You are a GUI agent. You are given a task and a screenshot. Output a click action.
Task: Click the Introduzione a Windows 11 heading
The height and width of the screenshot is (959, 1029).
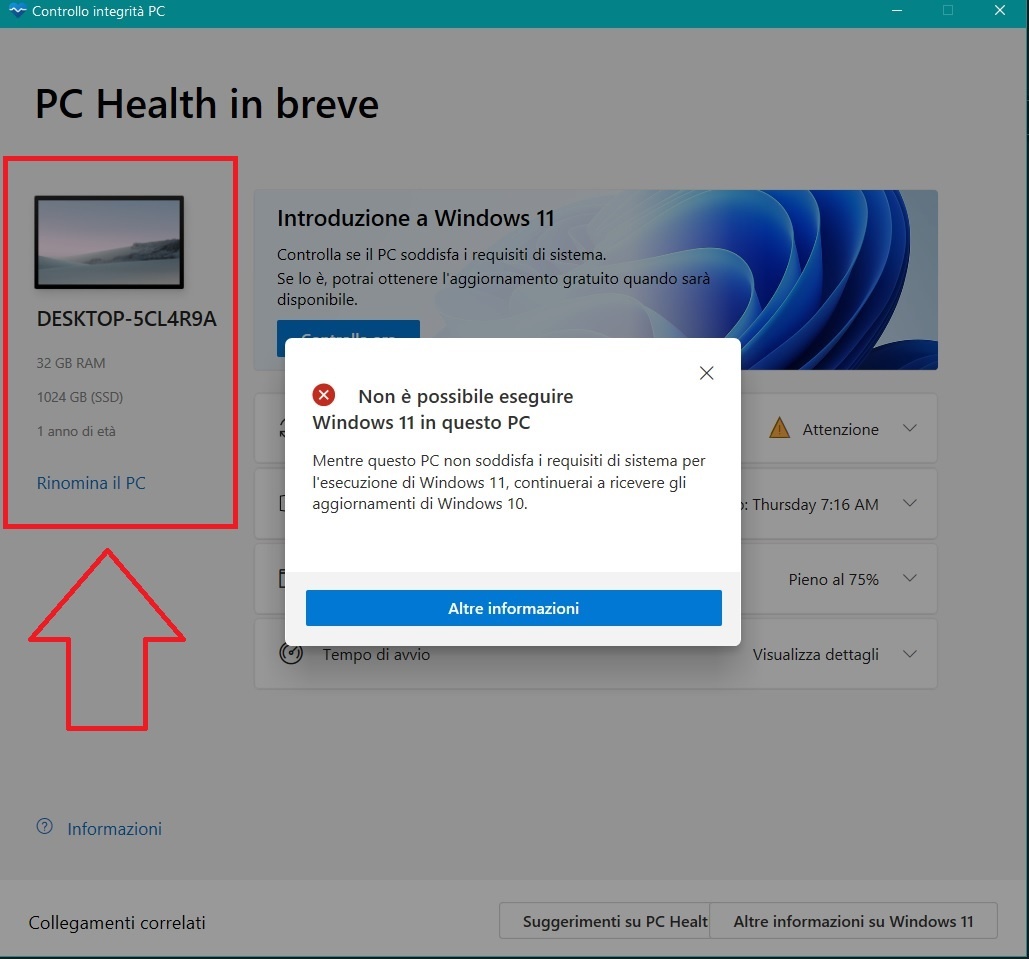click(415, 218)
